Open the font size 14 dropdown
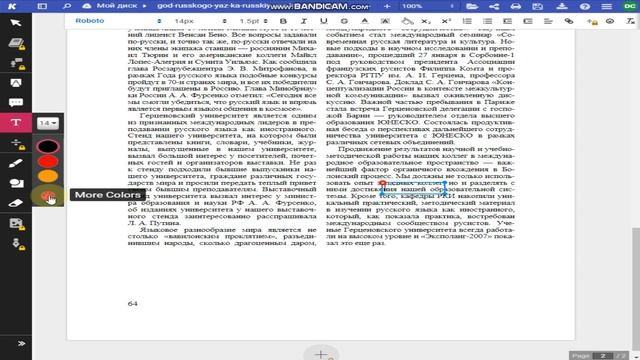 click(48, 123)
